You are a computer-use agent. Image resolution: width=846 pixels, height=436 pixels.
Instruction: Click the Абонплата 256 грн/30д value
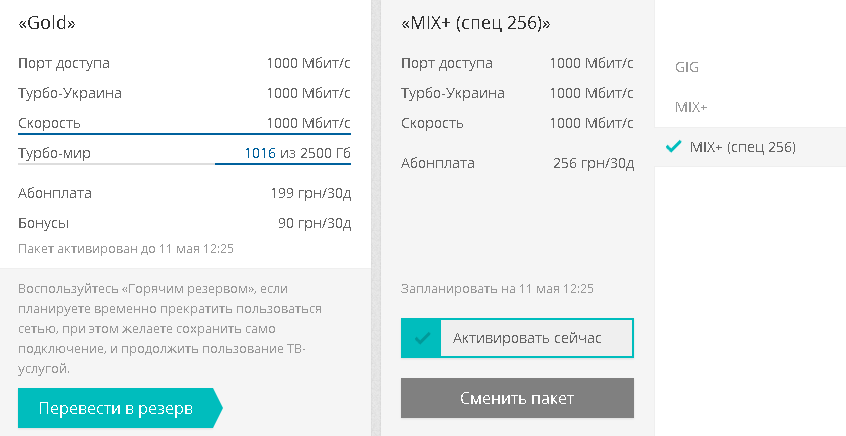click(x=593, y=163)
